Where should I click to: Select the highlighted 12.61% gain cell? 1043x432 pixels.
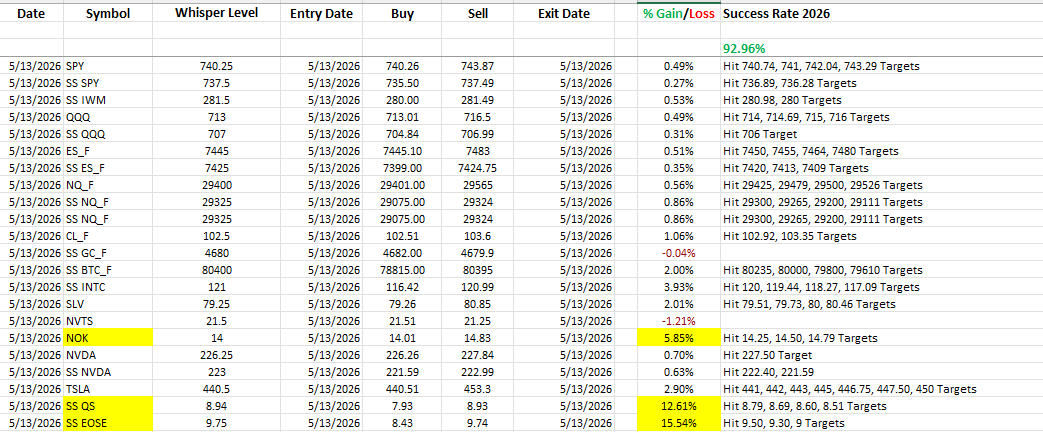(678, 406)
